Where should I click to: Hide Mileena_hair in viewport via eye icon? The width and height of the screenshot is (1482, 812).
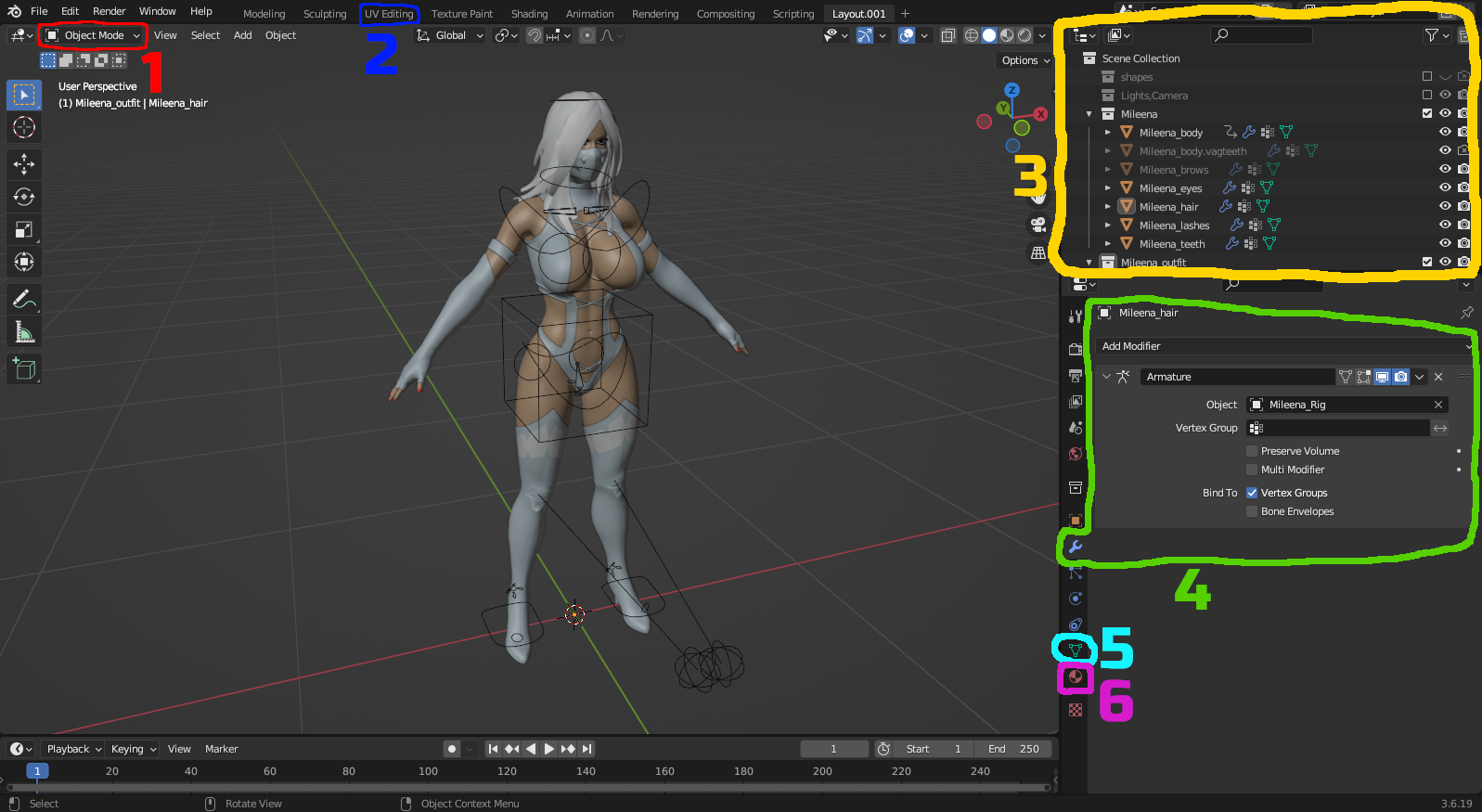(x=1445, y=206)
